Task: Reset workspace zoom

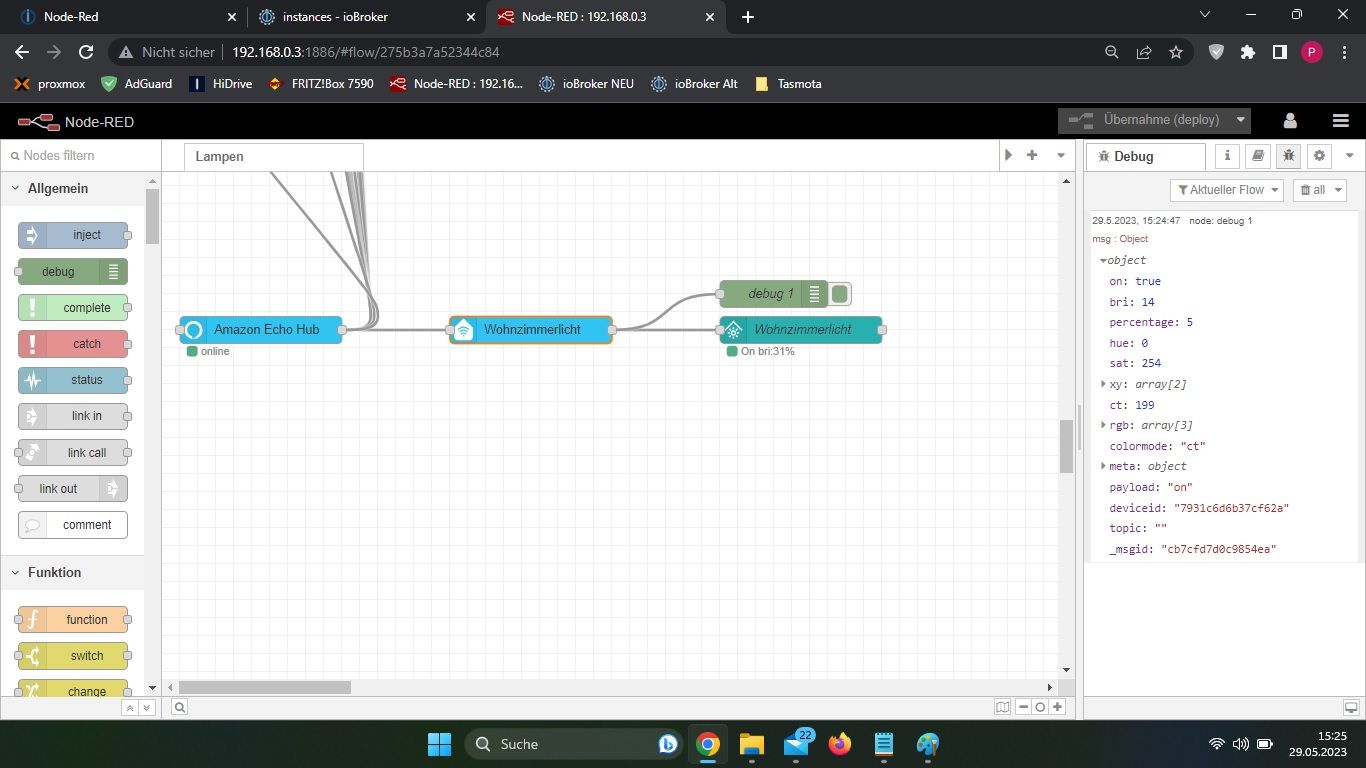Action: click(1040, 707)
